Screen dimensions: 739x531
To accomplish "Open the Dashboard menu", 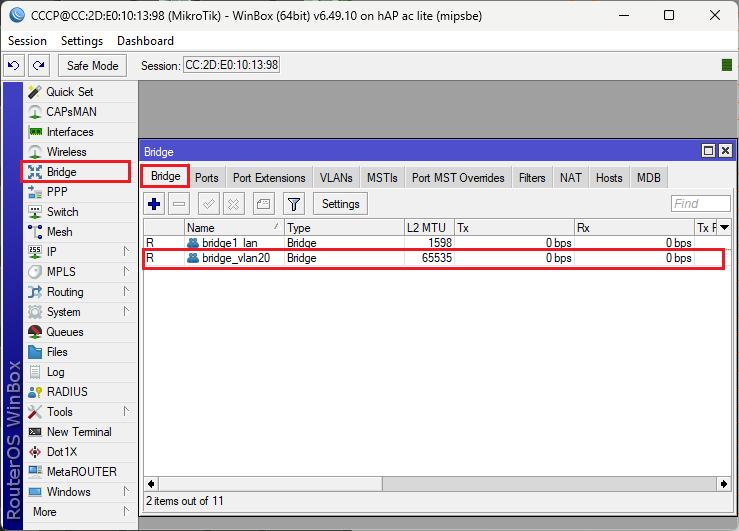I will 145,41.
